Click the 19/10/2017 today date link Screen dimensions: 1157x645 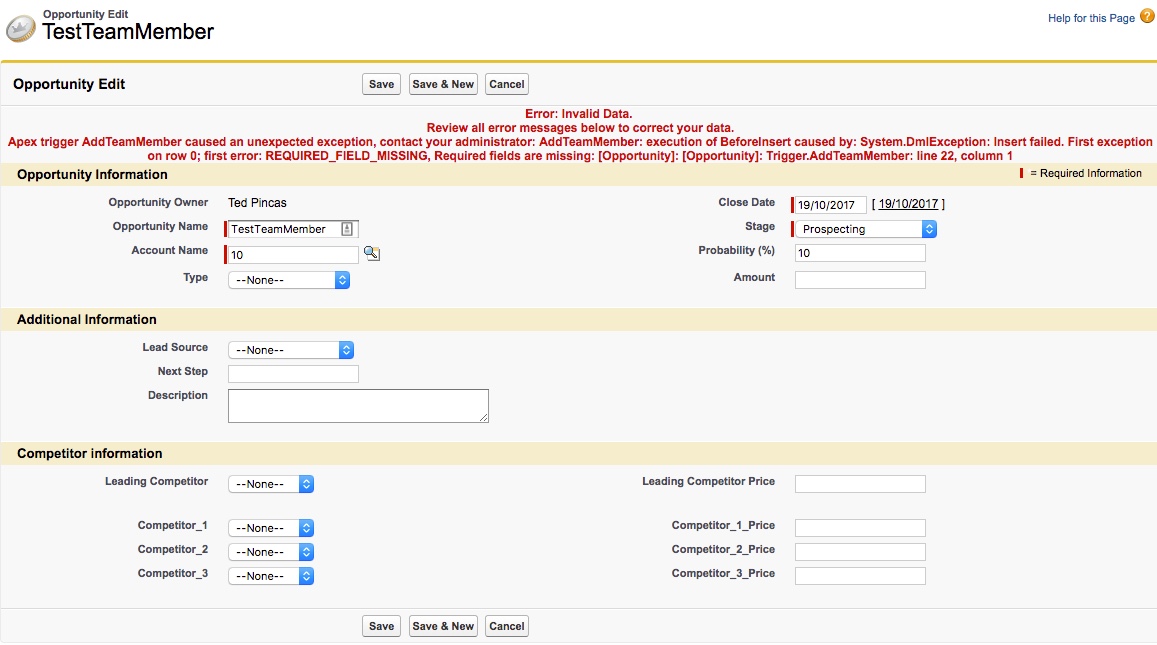(908, 204)
